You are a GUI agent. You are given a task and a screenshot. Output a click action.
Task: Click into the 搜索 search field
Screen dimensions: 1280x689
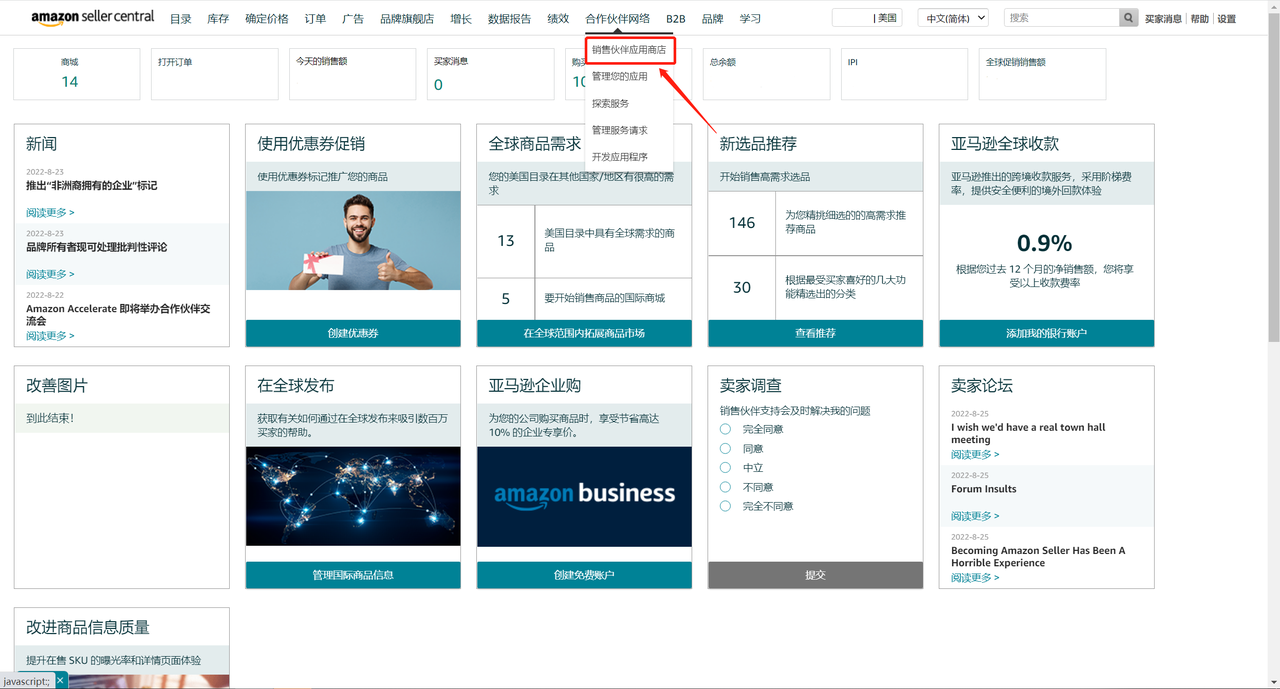[1062, 18]
